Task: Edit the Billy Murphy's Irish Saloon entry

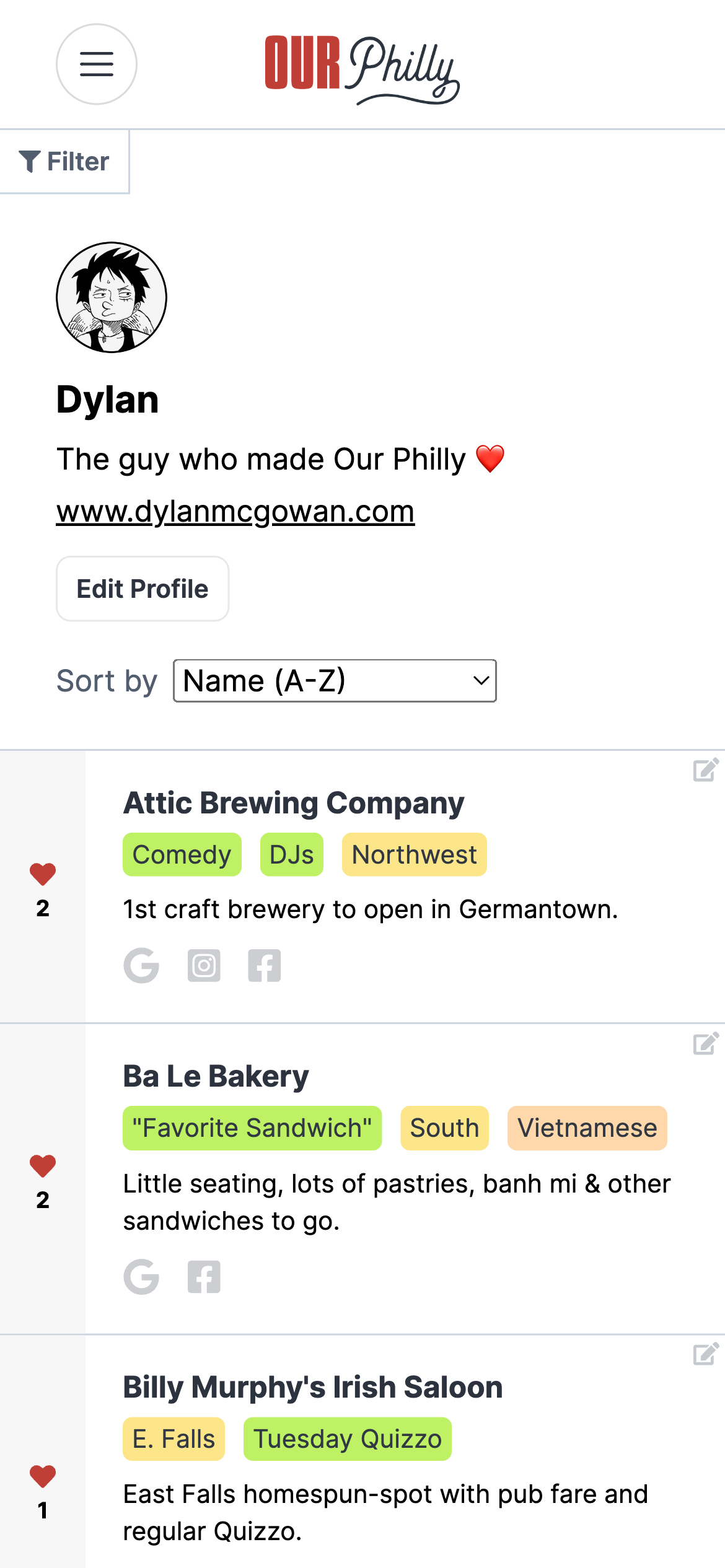Action: (706, 1354)
